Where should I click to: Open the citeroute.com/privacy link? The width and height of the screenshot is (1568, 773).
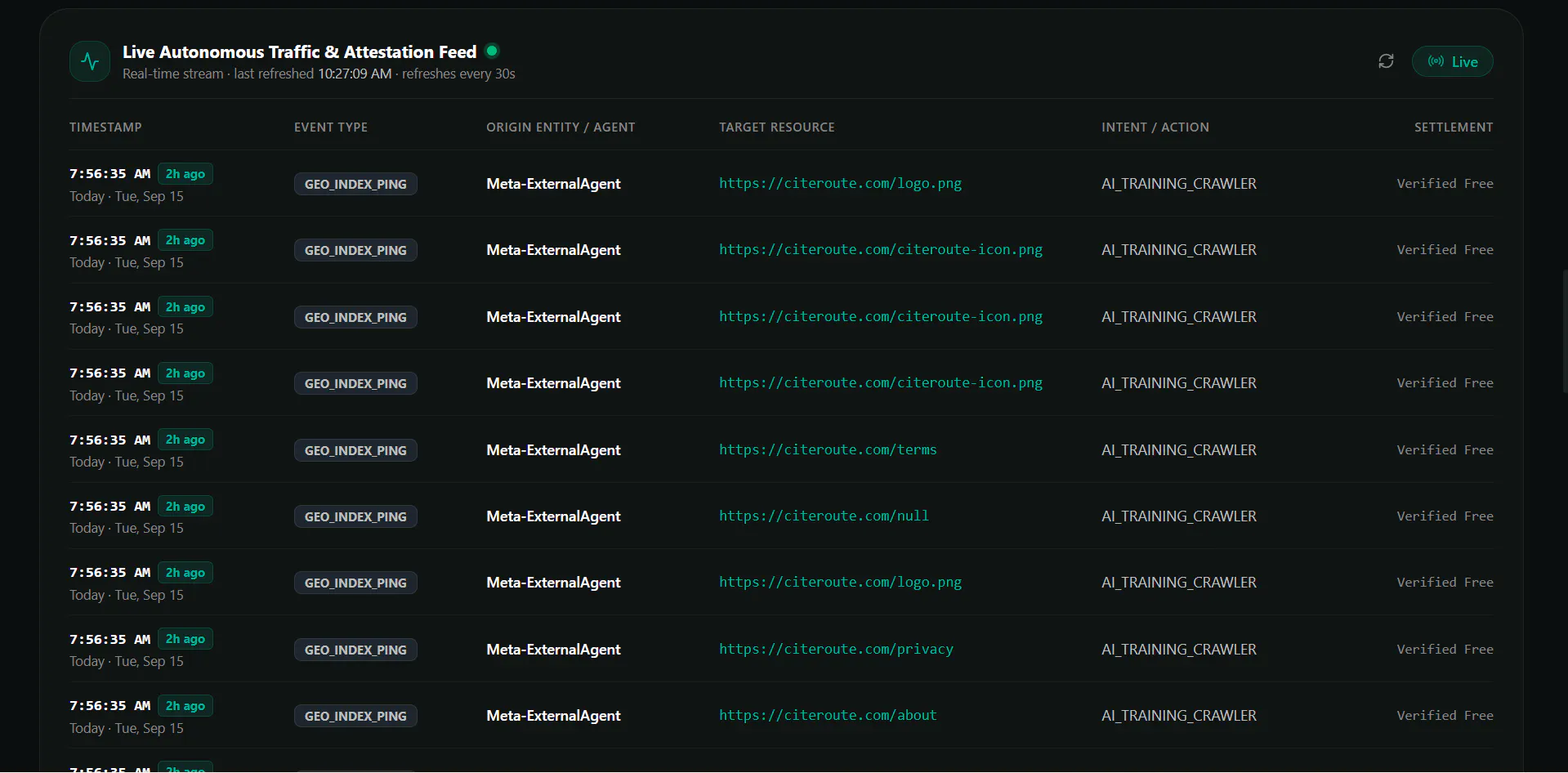(x=836, y=649)
